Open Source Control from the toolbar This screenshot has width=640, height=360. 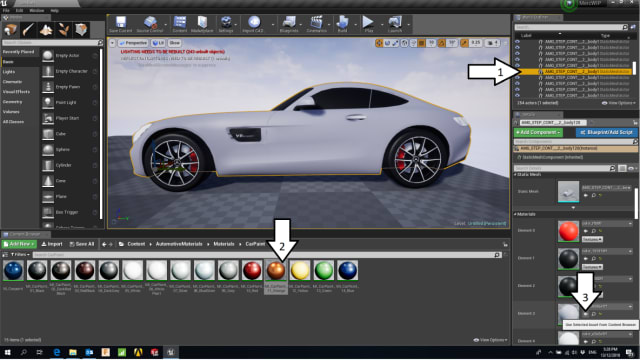coord(150,24)
